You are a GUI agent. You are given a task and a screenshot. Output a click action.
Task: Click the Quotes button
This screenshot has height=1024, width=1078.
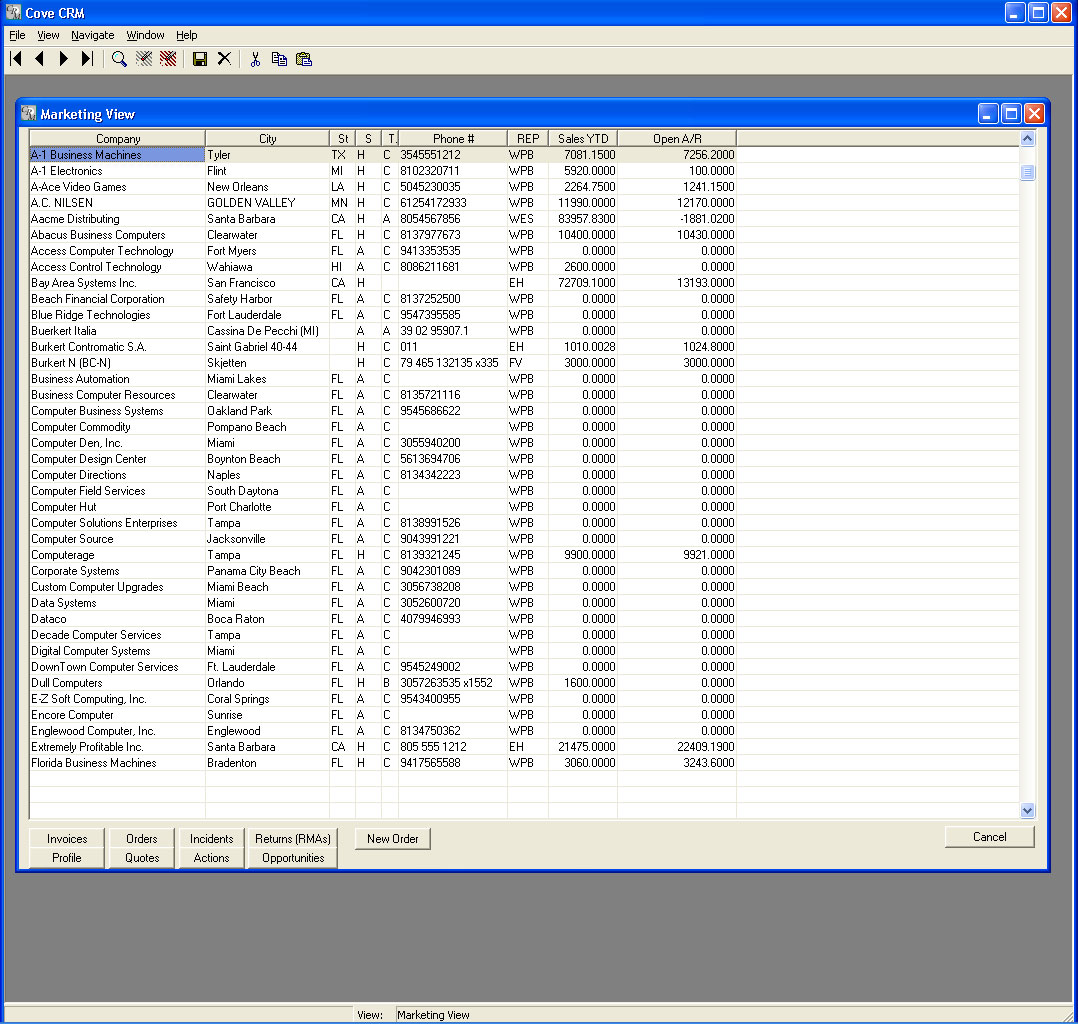[142, 858]
